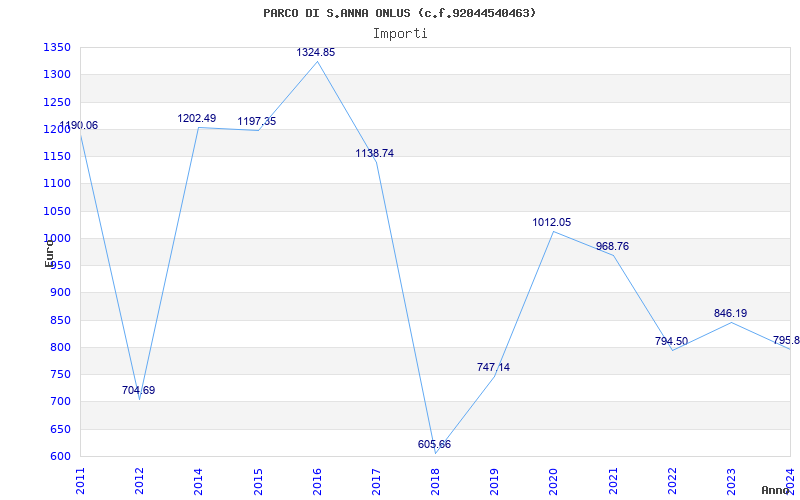Select the 1300 y-axis tick label
The height and width of the screenshot is (500, 800).
point(57,75)
